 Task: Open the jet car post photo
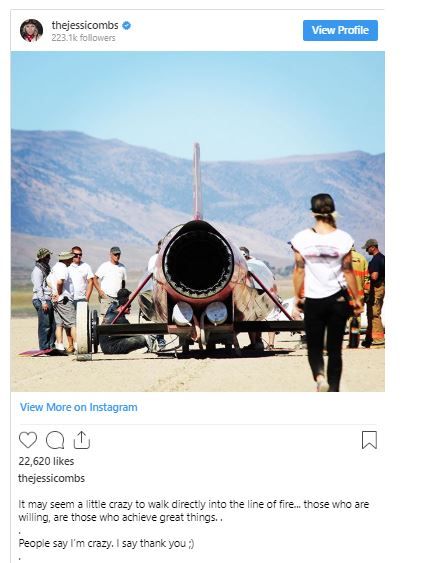click(x=198, y=221)
